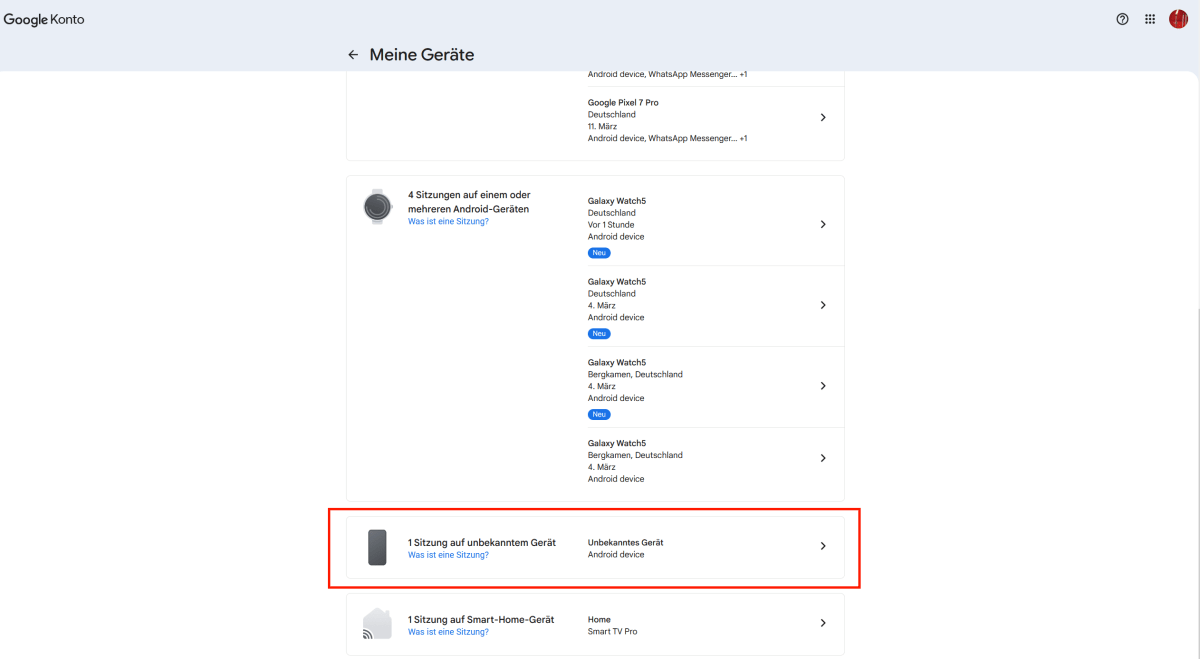This screenshot has height=659, width=1200.
Task: Click 'Vor 1 Stunde' Galaxy Watch5 entry
Action: (611, 225)
